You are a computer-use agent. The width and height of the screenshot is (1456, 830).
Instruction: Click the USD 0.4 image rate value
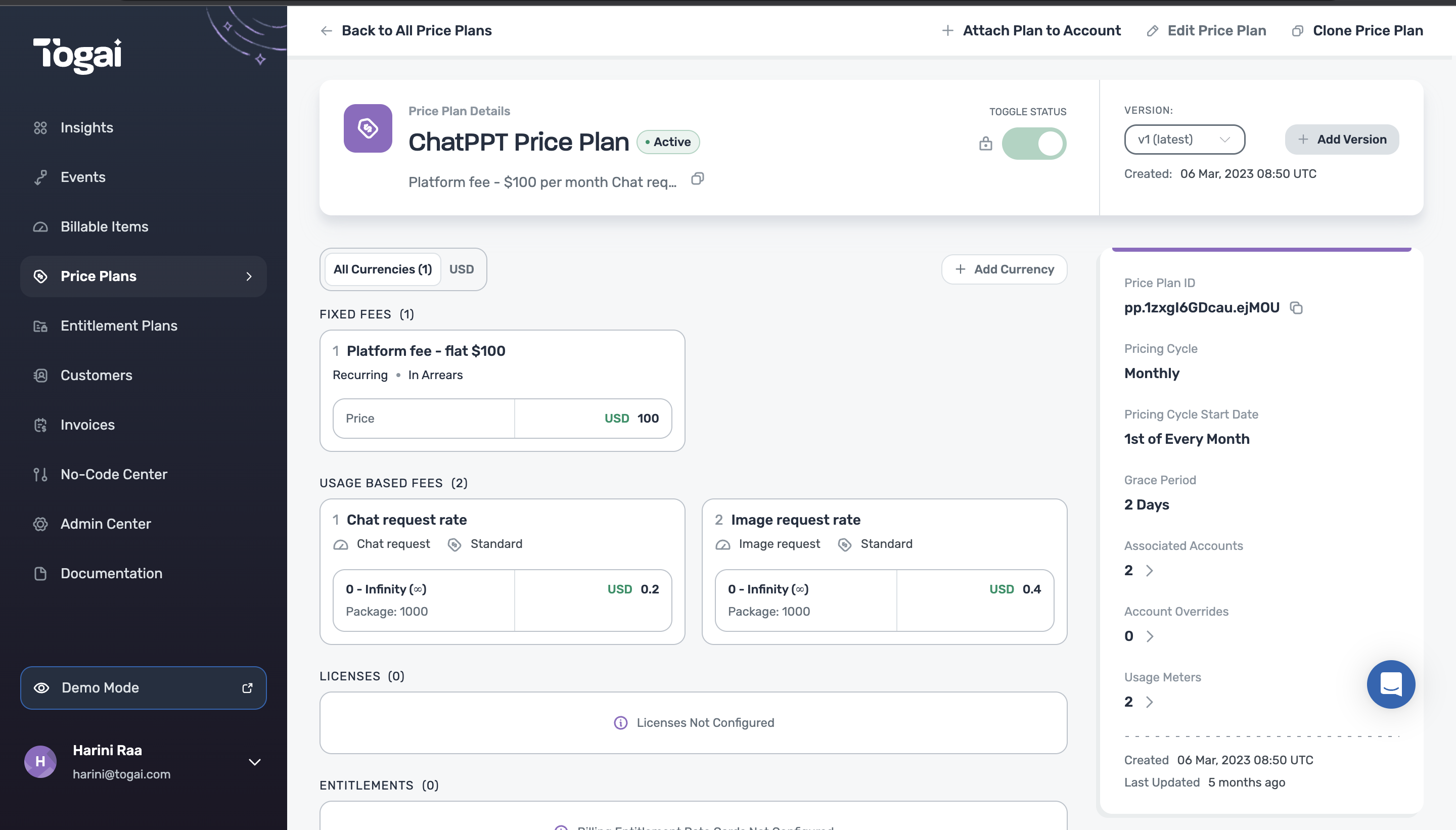pyautogui.click(x=1015, y=589)
